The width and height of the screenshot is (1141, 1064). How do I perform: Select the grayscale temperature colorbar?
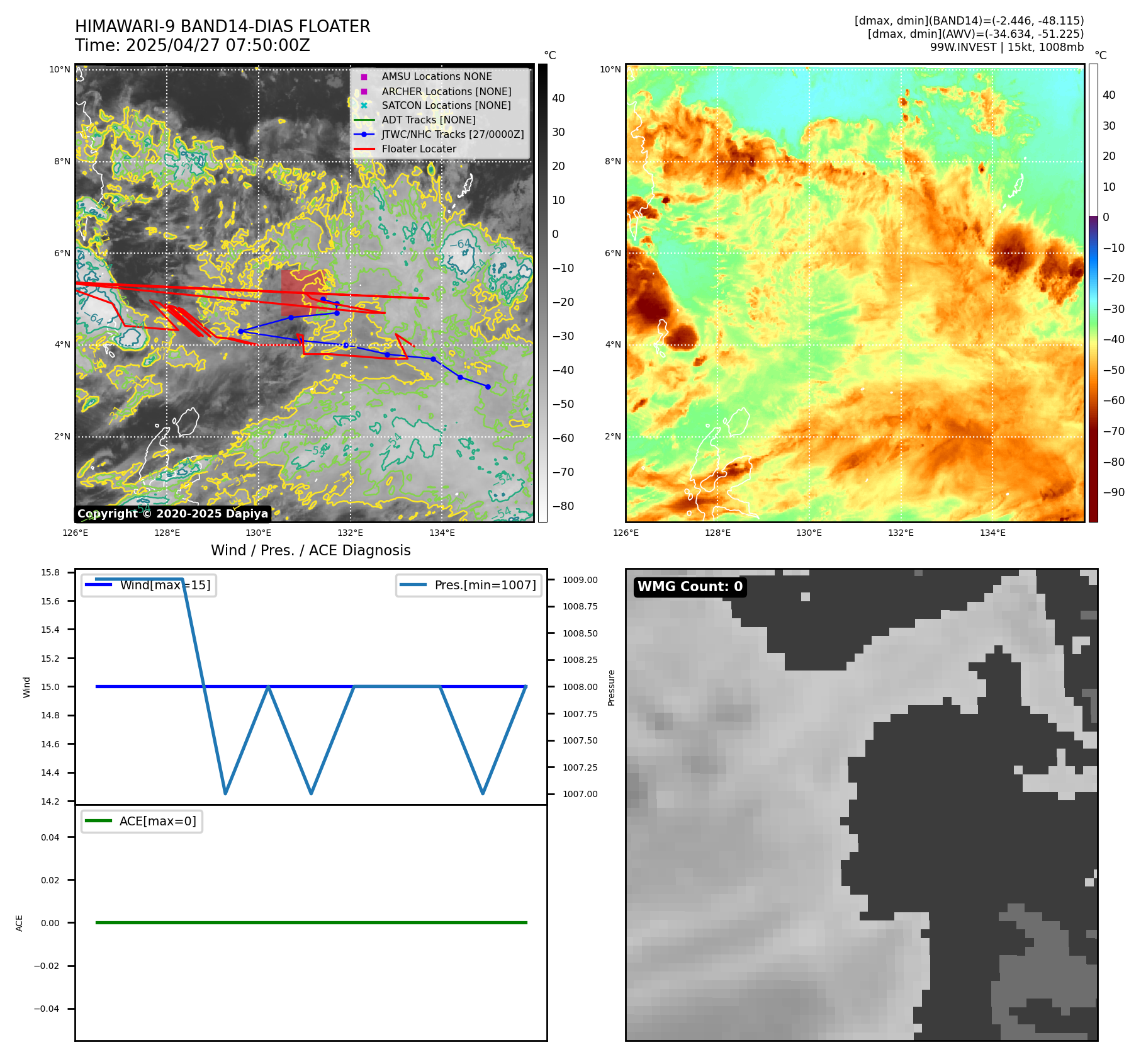click(542, 293)
